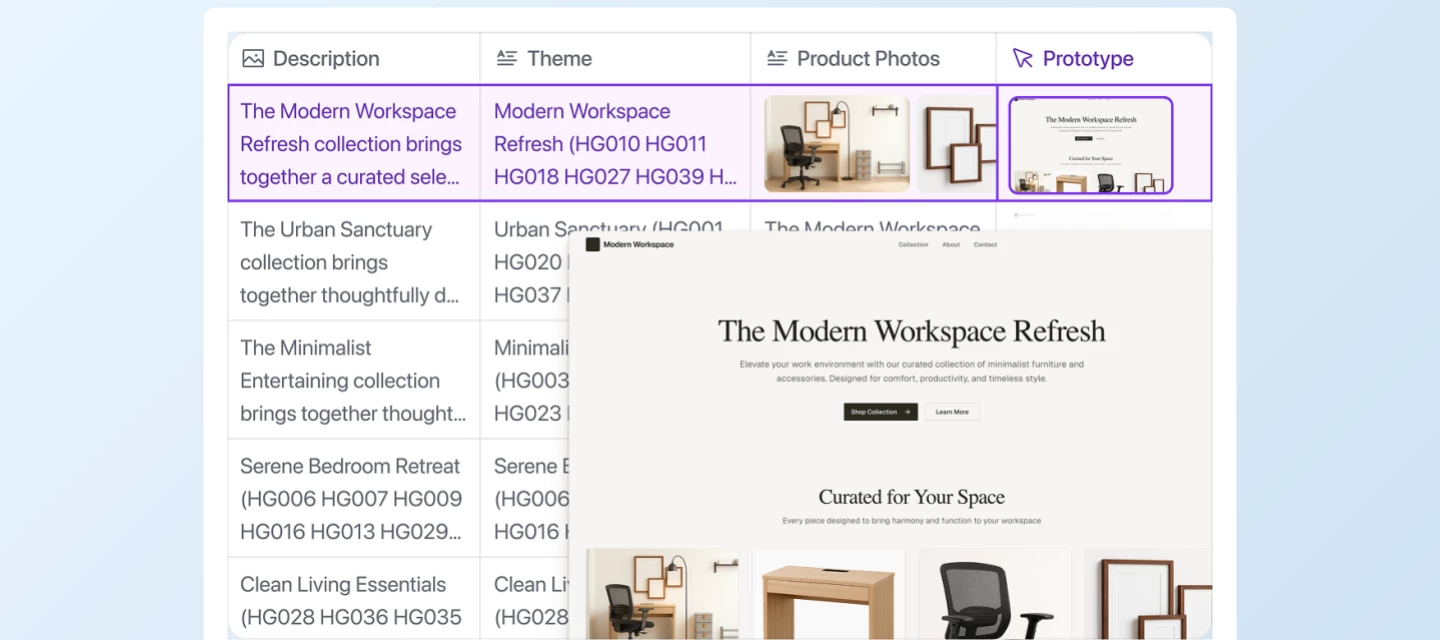Select the 'Serene Bedroom Retreat (HG006 HG007 HG009' description cell
This screenshot has width=1440, height=640.
tap(354, 498)
